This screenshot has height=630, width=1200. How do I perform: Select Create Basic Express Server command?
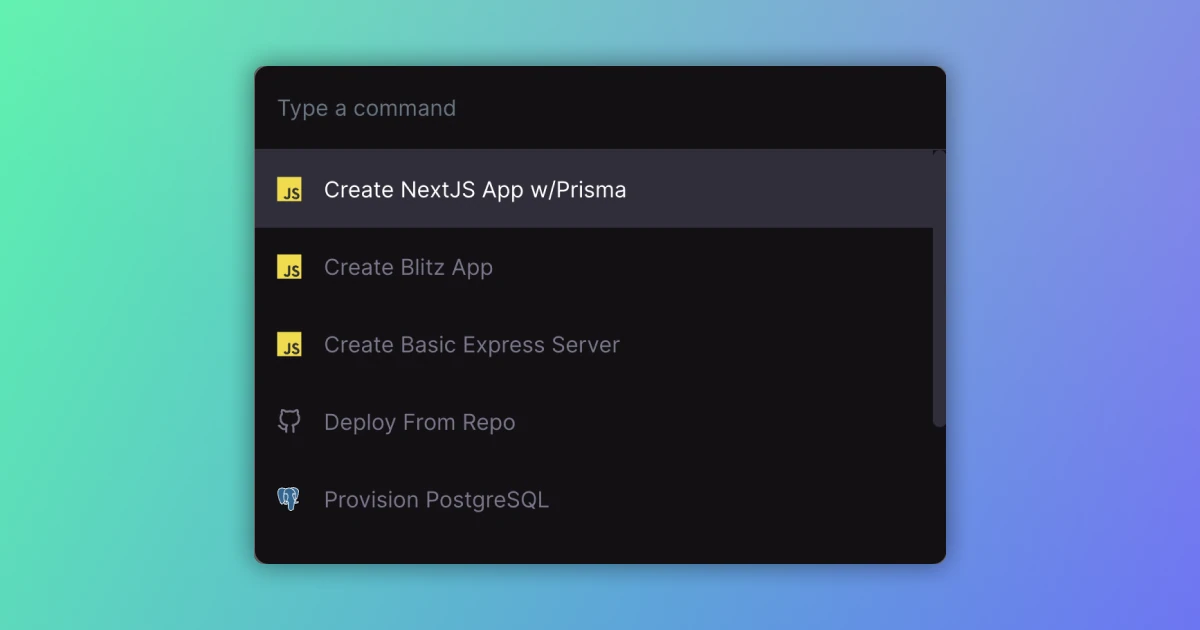coord(594,344)
